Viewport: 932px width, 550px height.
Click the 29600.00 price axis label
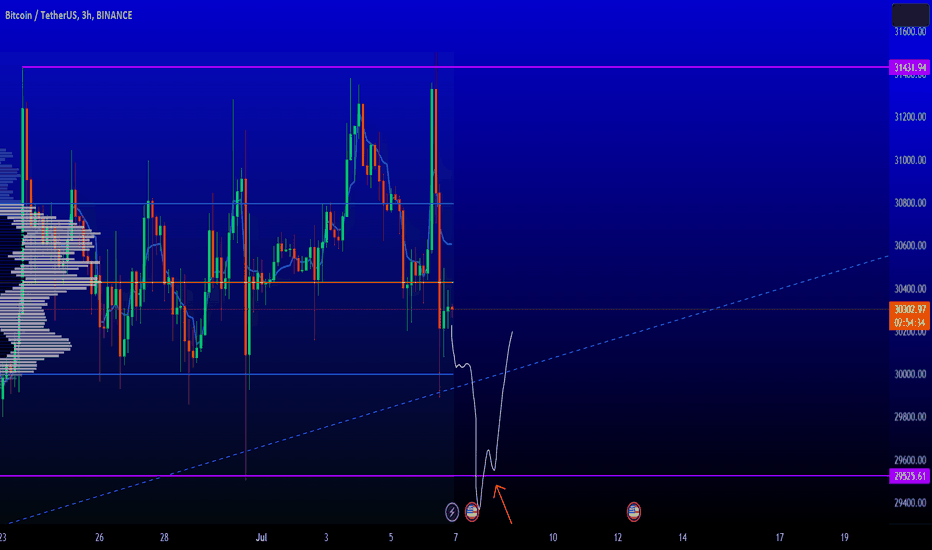point(909,460)
